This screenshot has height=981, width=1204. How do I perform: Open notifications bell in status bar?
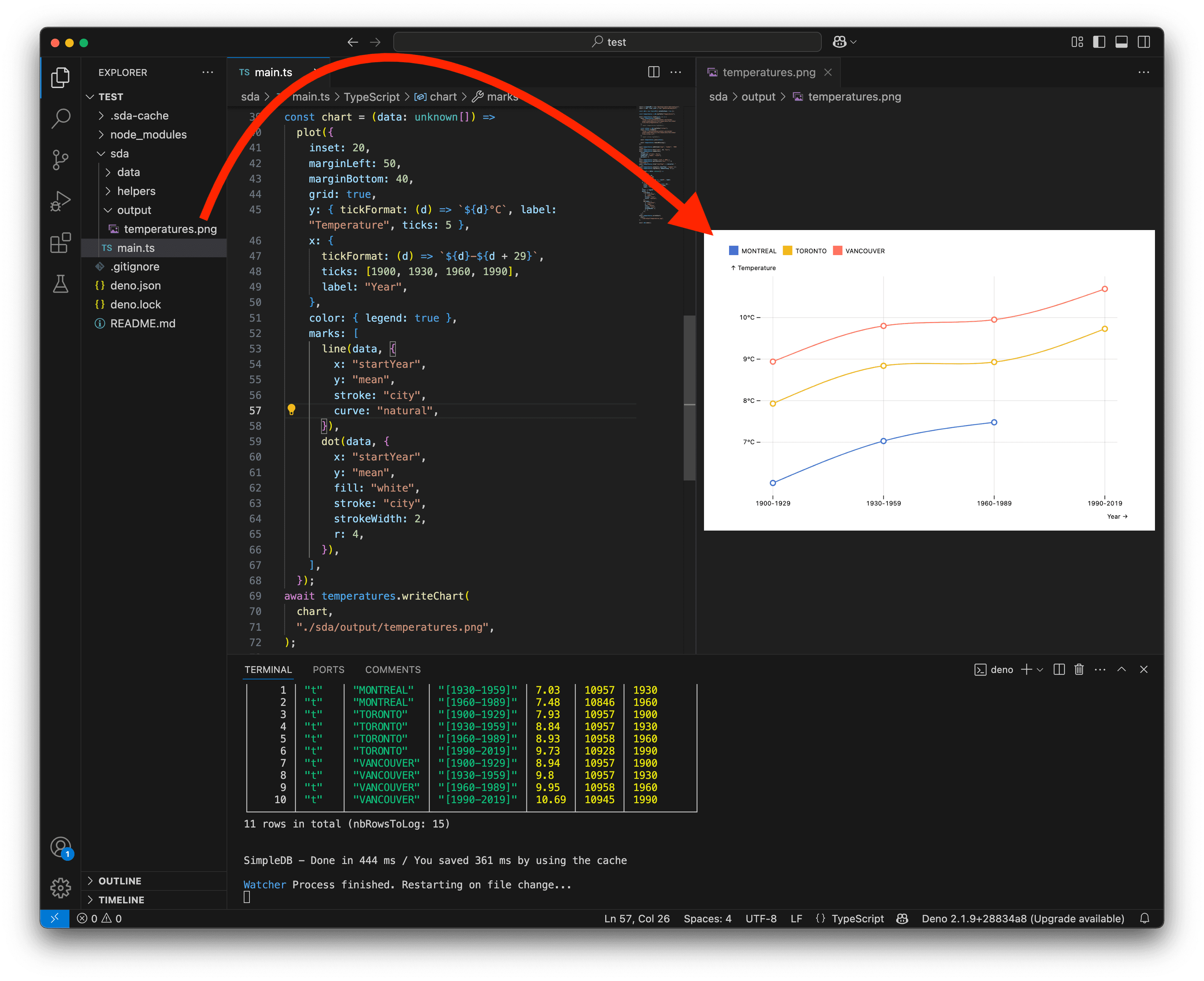tap(1145, 918)
